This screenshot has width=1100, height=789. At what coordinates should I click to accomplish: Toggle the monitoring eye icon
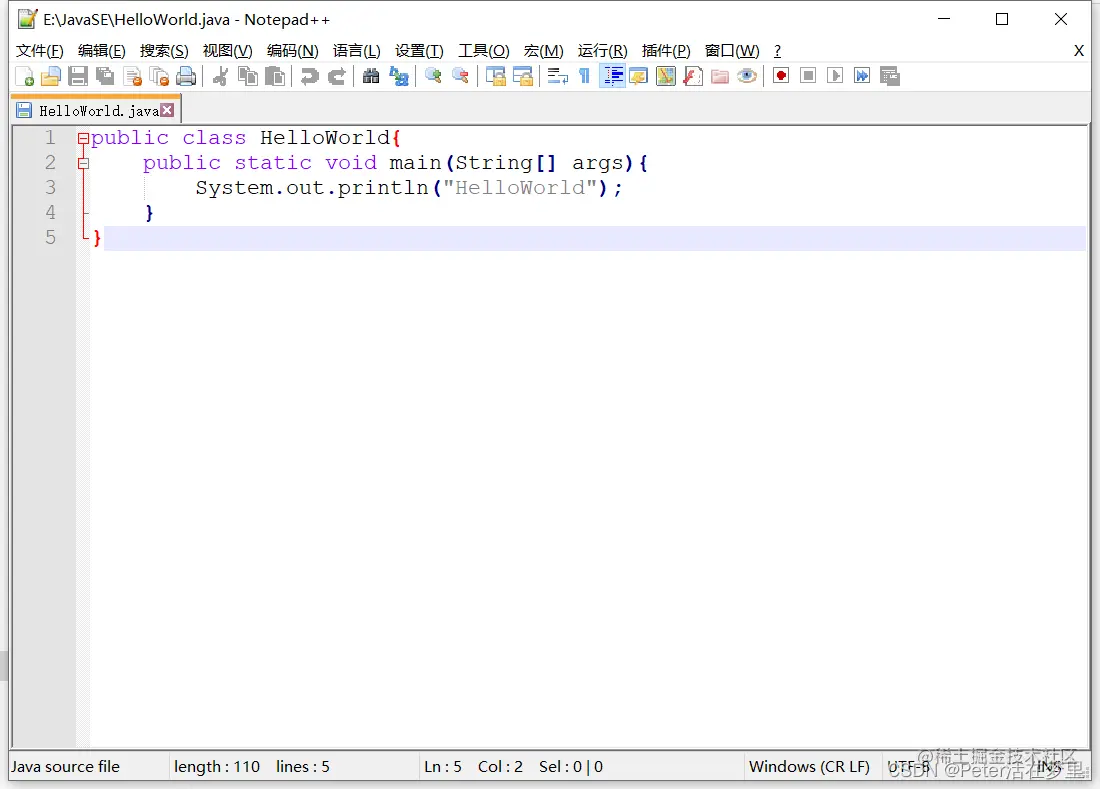pyautogui.click(x=747, y=76)
